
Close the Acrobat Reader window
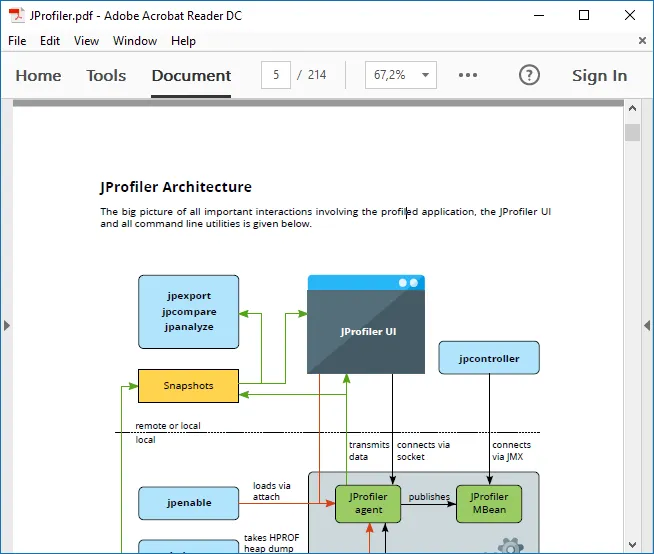pyautogui.click(x=630, y=15)
